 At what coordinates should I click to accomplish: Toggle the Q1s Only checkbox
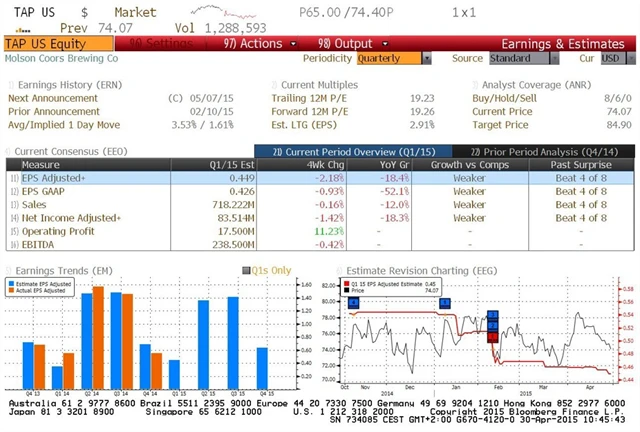[x=245, y=269]
